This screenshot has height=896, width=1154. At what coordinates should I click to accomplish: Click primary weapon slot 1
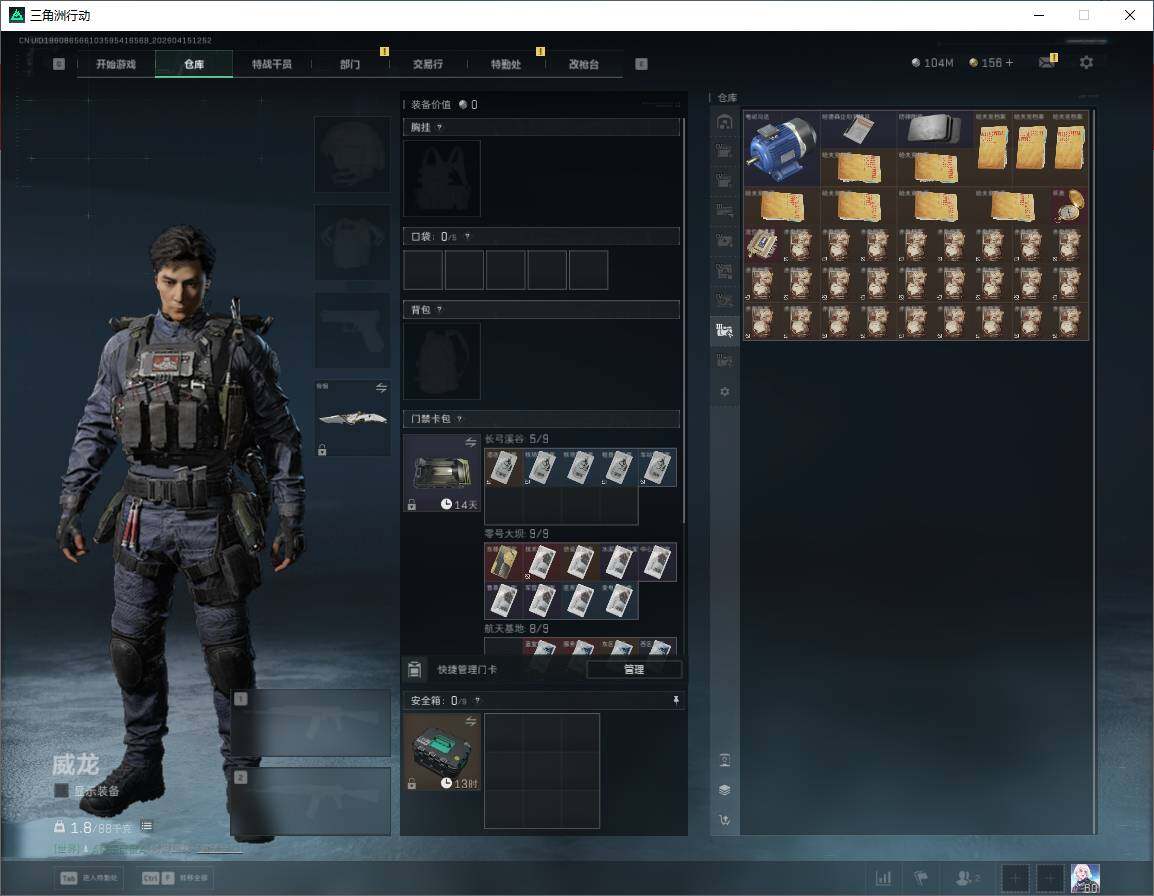pos(311,722)
